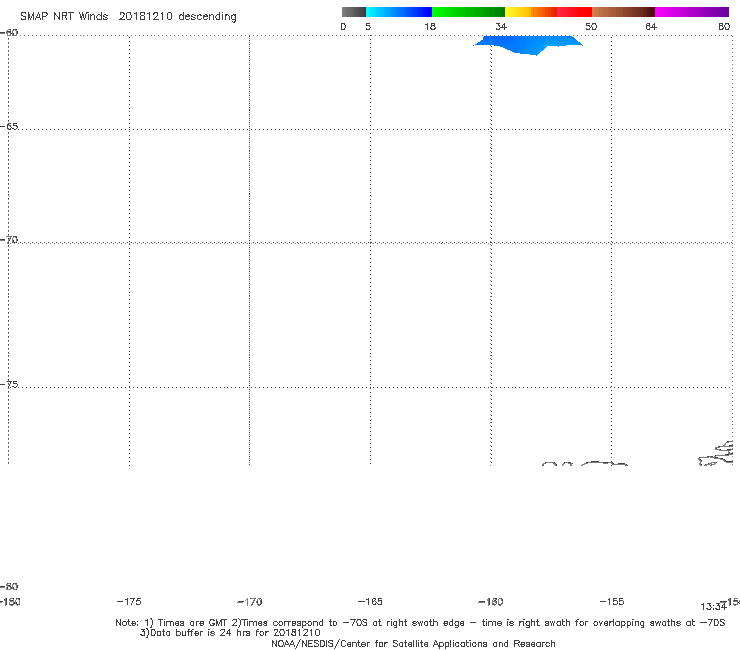Click the swath time stamp '13:34'

tap(713, 607)
